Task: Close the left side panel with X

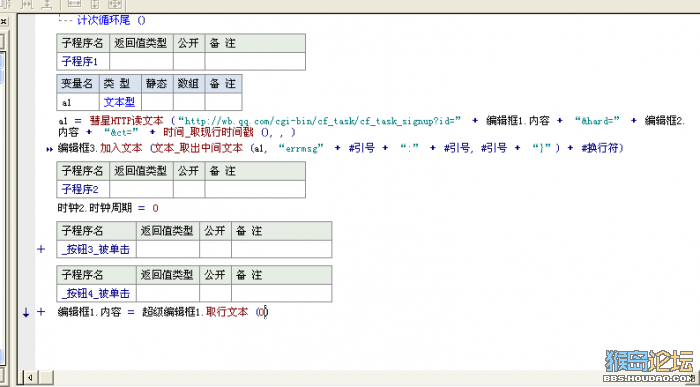Action: coord(3,21)
